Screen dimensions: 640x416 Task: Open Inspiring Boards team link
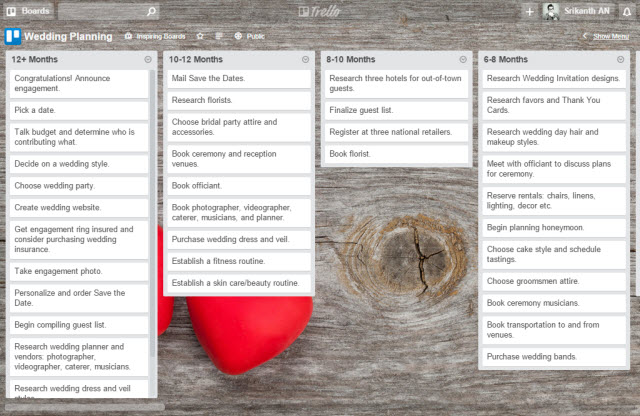click(x=155, y=36)
